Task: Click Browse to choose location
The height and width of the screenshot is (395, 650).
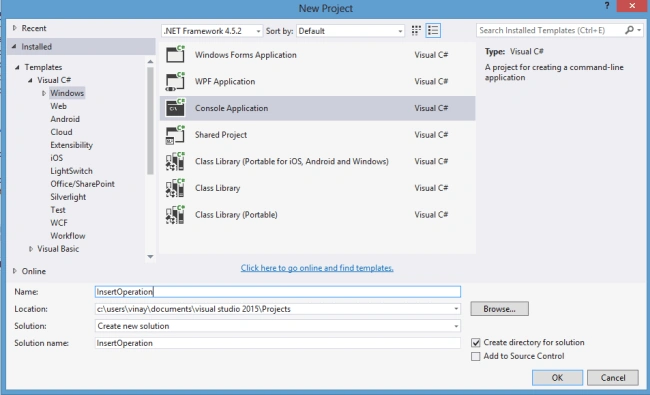Action: [x=499, y=309]
